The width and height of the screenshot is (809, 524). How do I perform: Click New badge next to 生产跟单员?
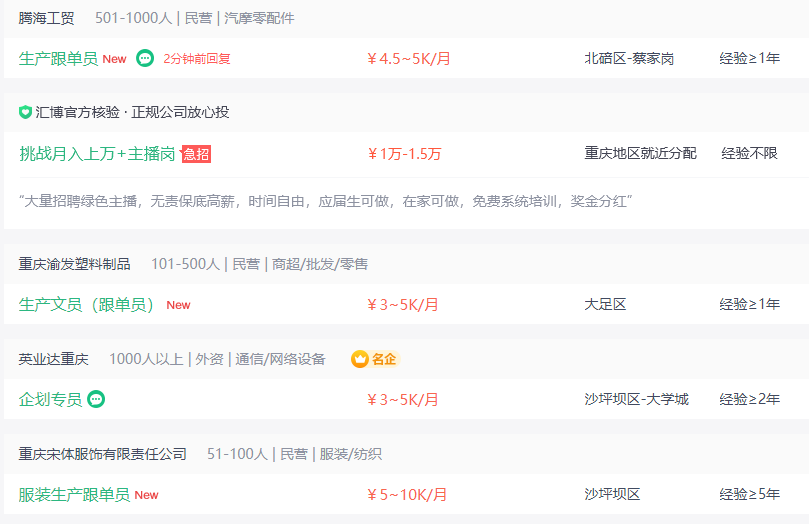click(114, 59)
